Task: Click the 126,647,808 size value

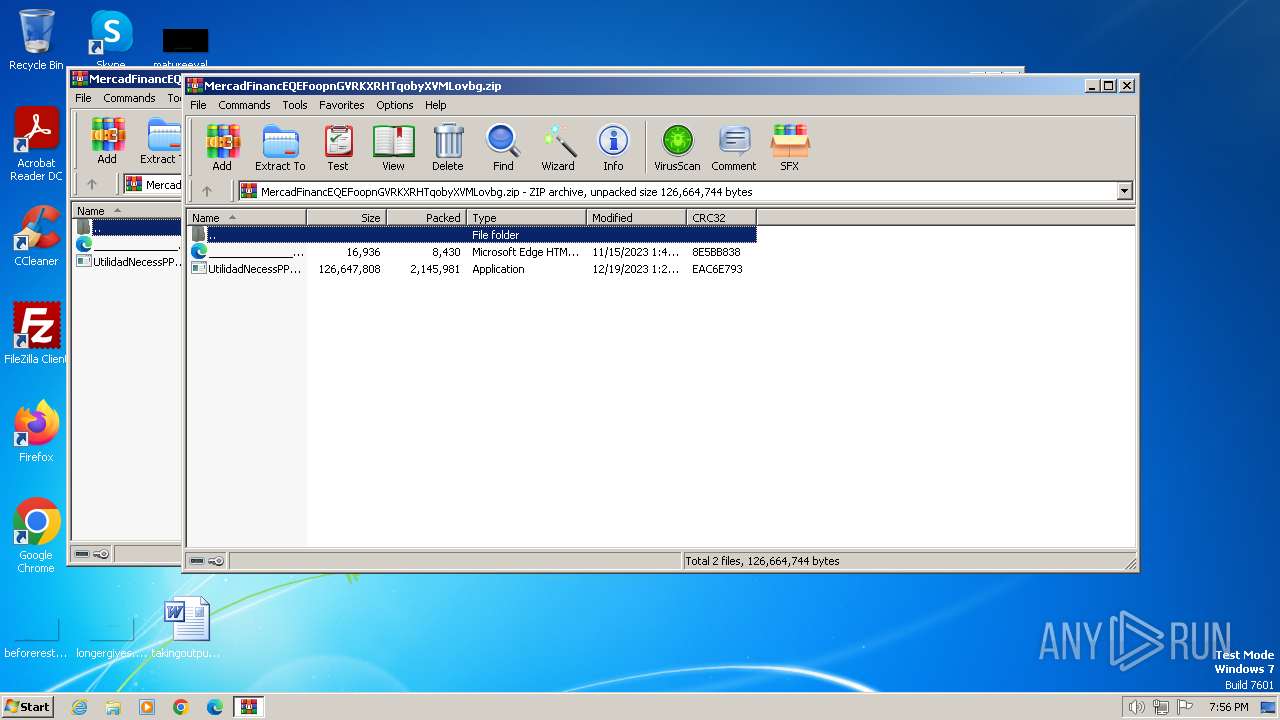Action: pyautogui.click(x=349, y=269)
